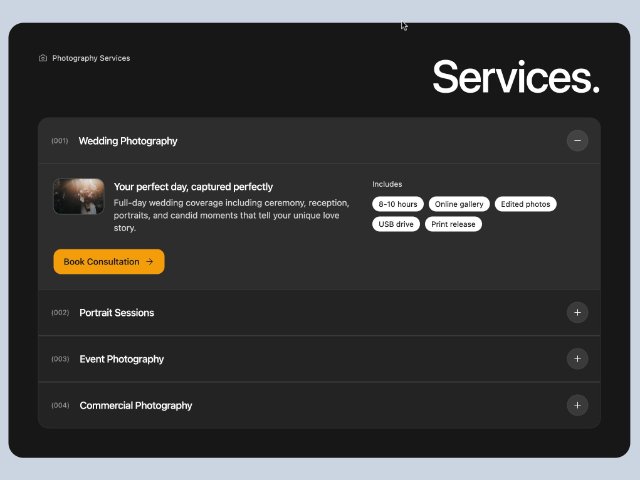Click the arrow icon in Book Consultation
This screenshot has height=480, width=640.
click(149, 262)
